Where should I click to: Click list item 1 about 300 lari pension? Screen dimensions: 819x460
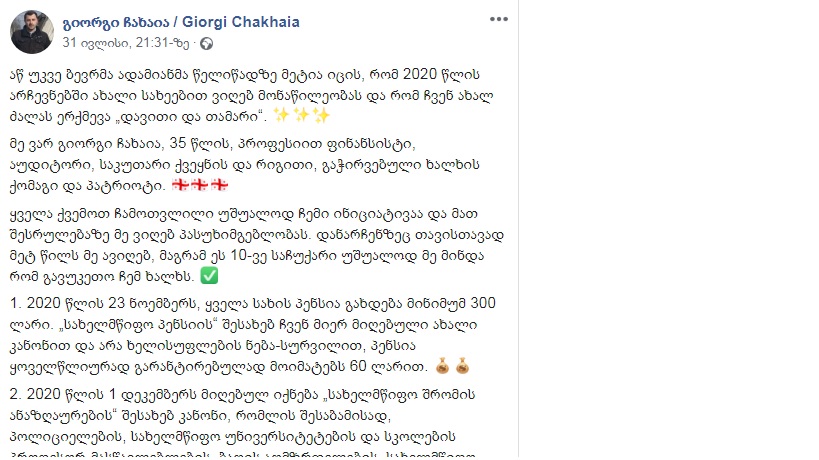[x=252, y=335]
